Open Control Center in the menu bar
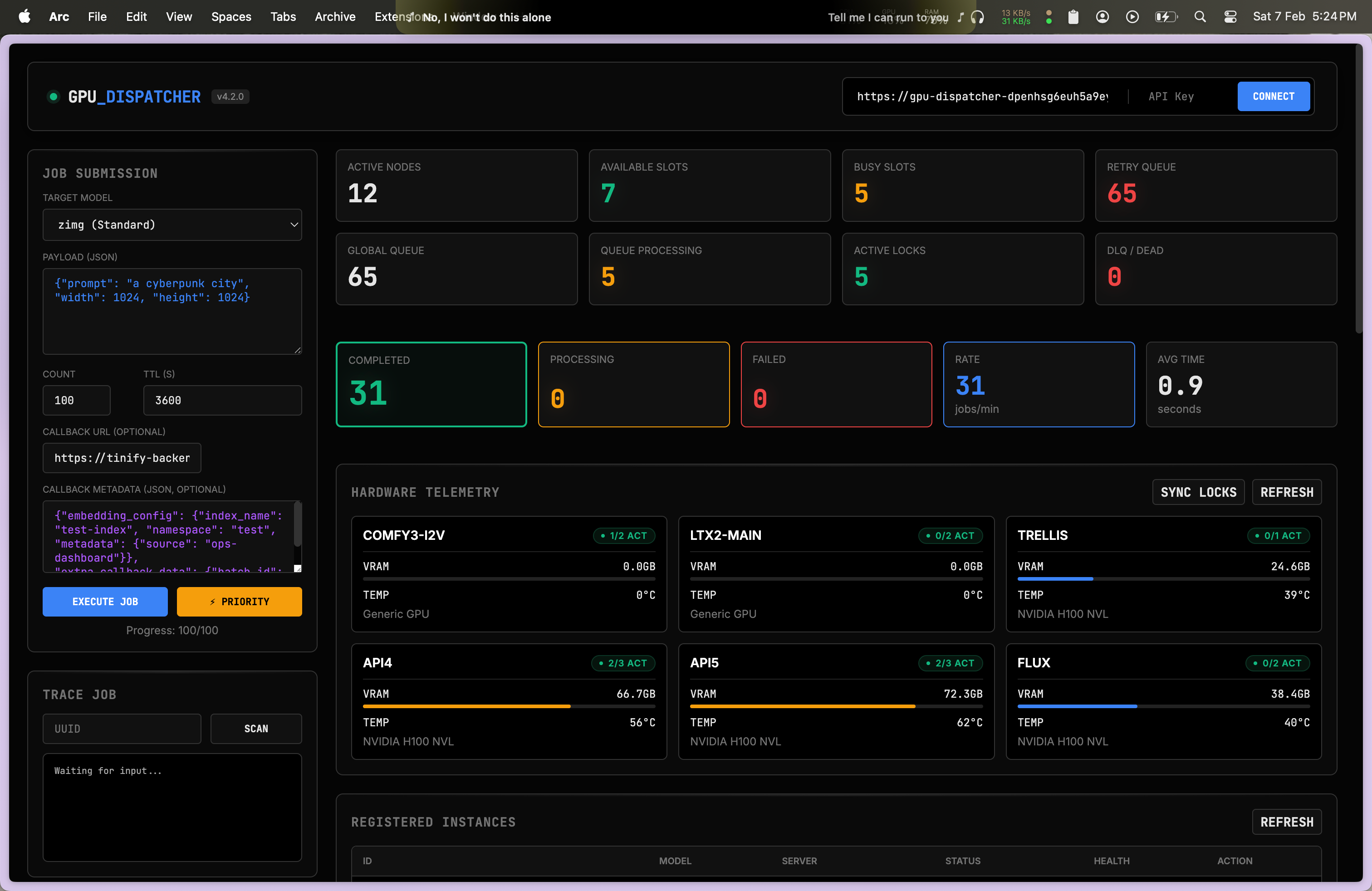1372x891 pixels. coord(1231,17)
